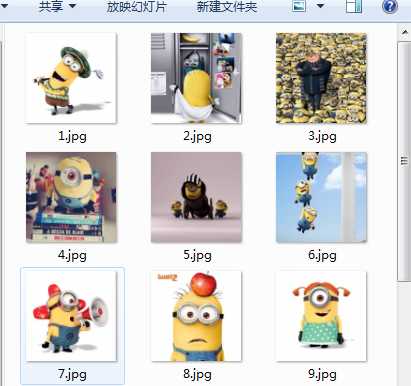The width and height of the screenshot is (411, 386).
Task: Select thumbnail of 3.jpg crowd of minions
Action: [x=321, y=78]
